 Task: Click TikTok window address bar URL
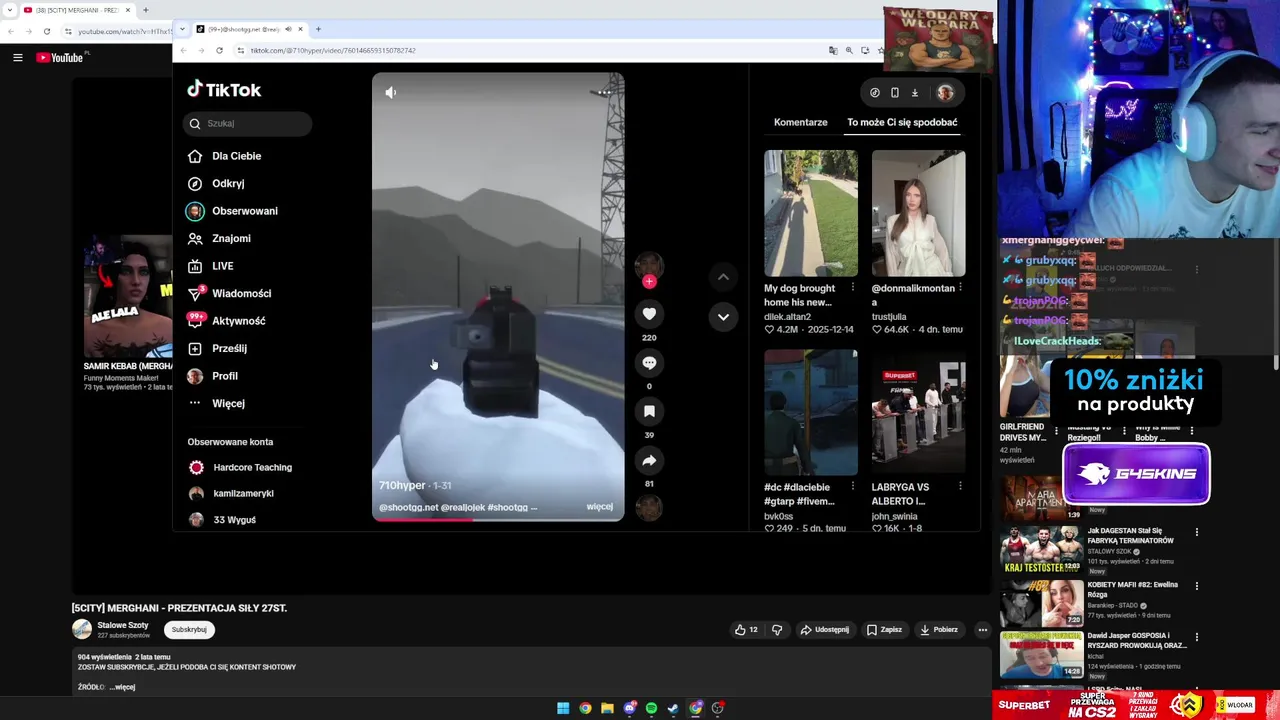[x=333, y=50]
